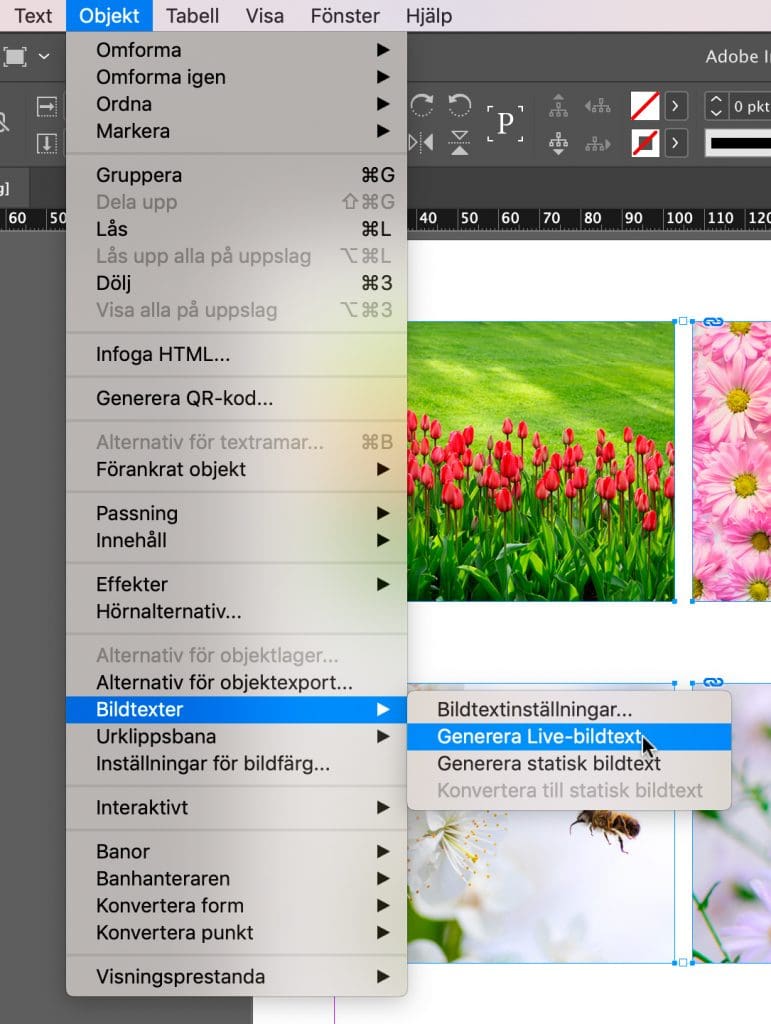Expand the Interaktivt submenu
Image resolution: width=771 pixels, height=1024 pixels.
(236, 808)
